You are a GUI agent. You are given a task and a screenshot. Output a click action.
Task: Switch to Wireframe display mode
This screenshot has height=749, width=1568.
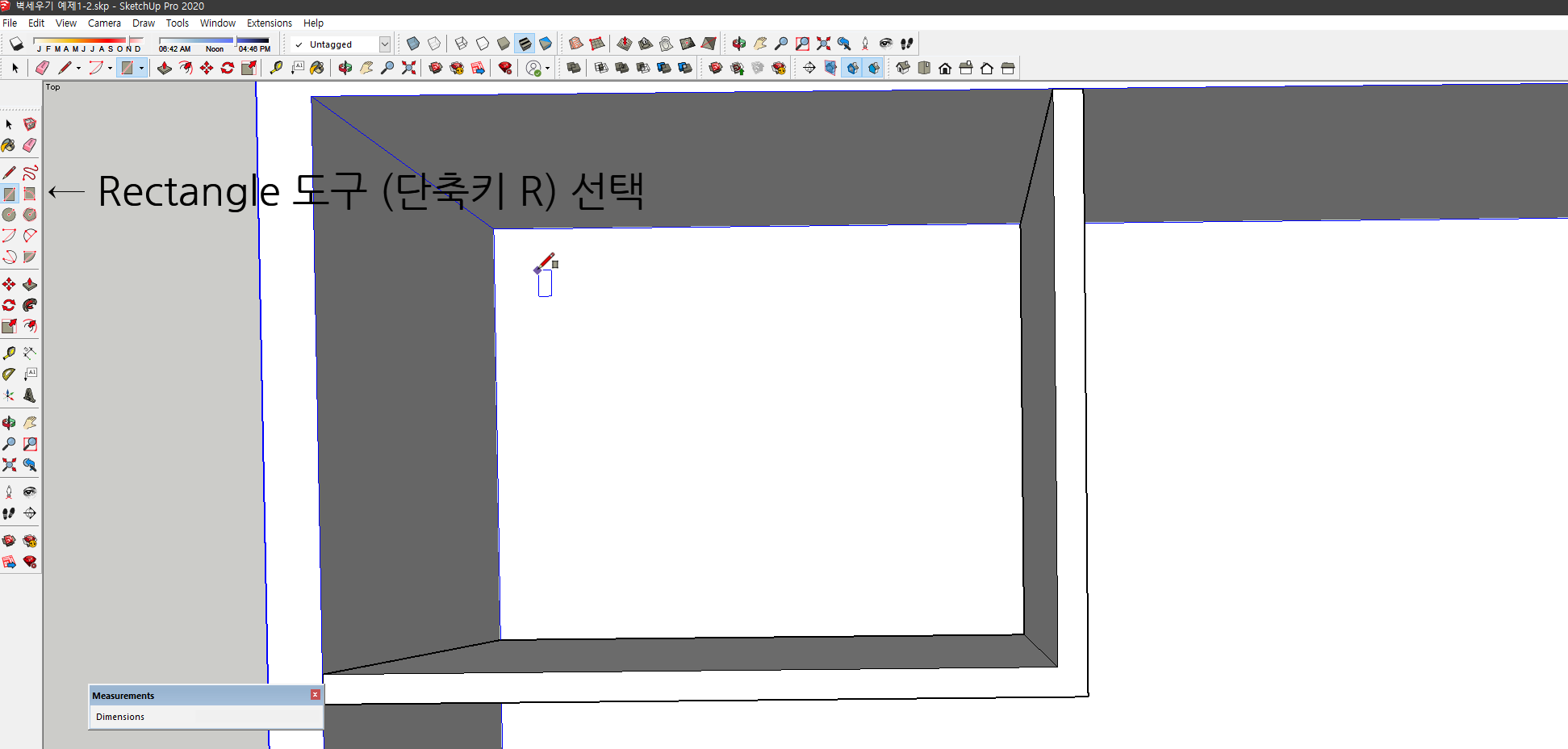tap(461, 44)
